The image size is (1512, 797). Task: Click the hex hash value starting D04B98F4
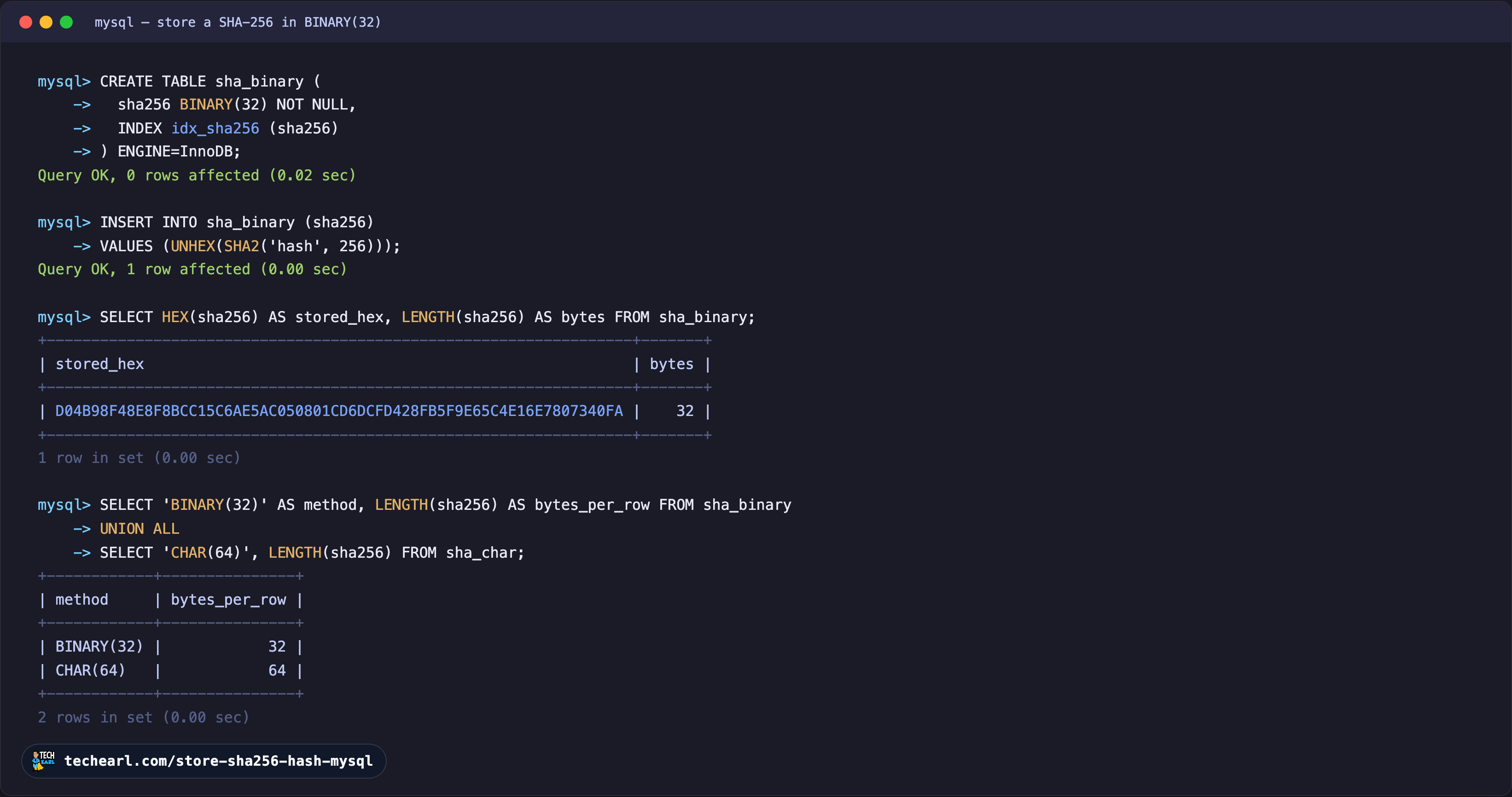[x=339, y=411]
